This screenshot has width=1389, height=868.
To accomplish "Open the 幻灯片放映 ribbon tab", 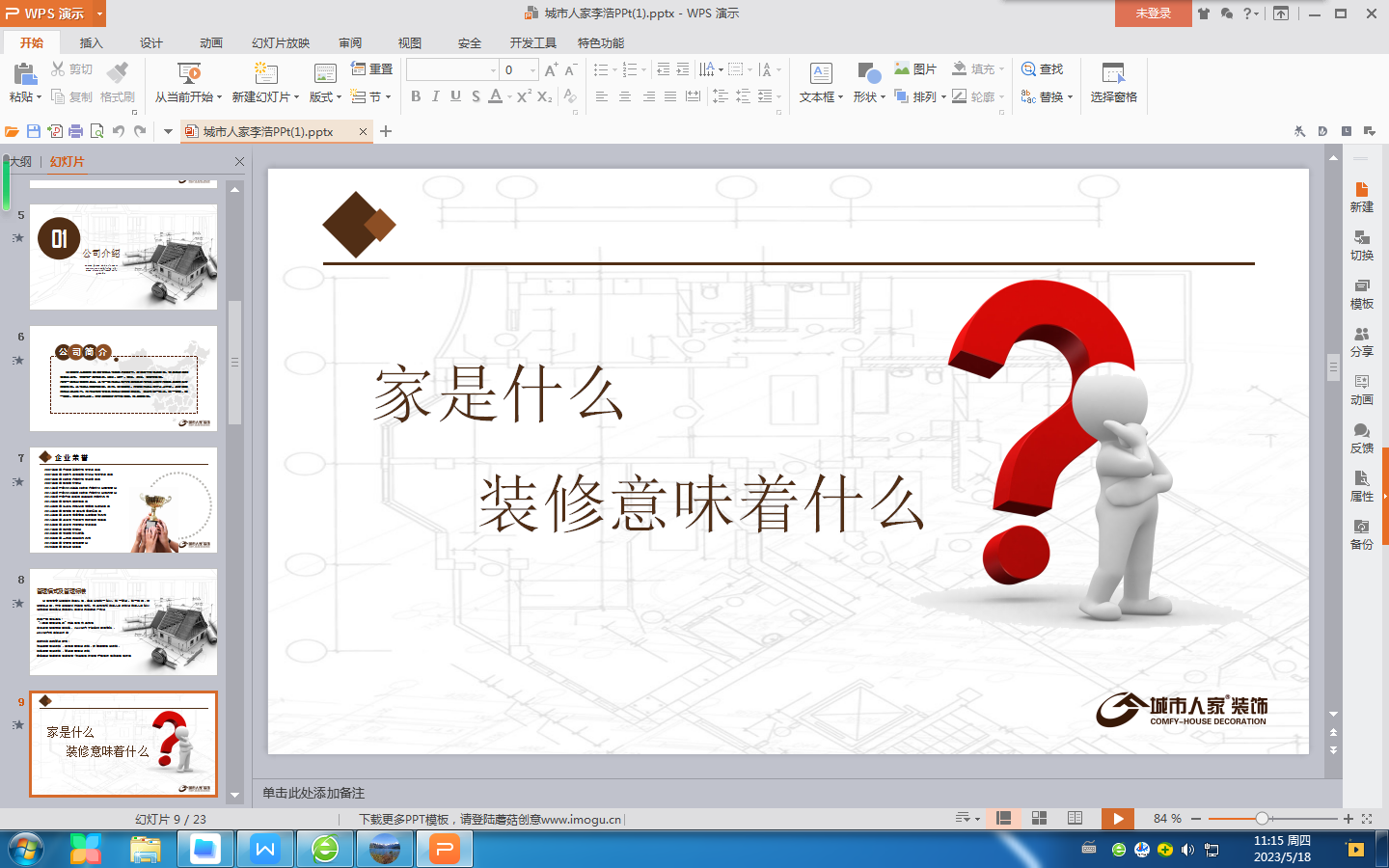I will (281, 43).
